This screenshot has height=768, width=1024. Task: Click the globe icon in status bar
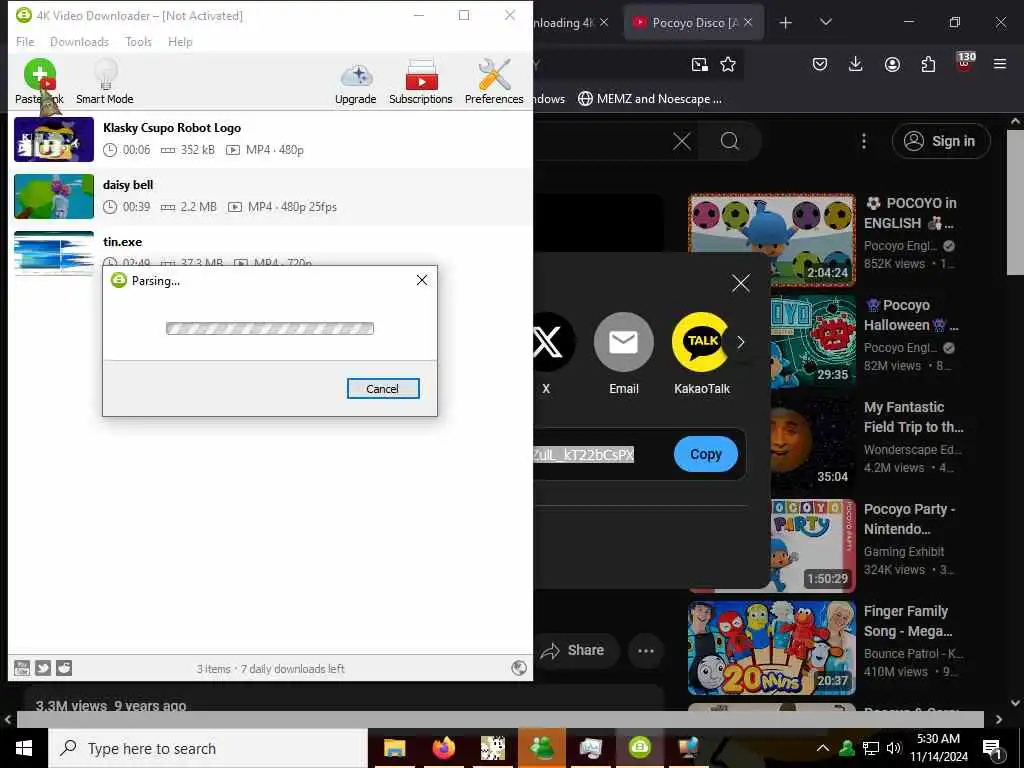tap(519, 667)
